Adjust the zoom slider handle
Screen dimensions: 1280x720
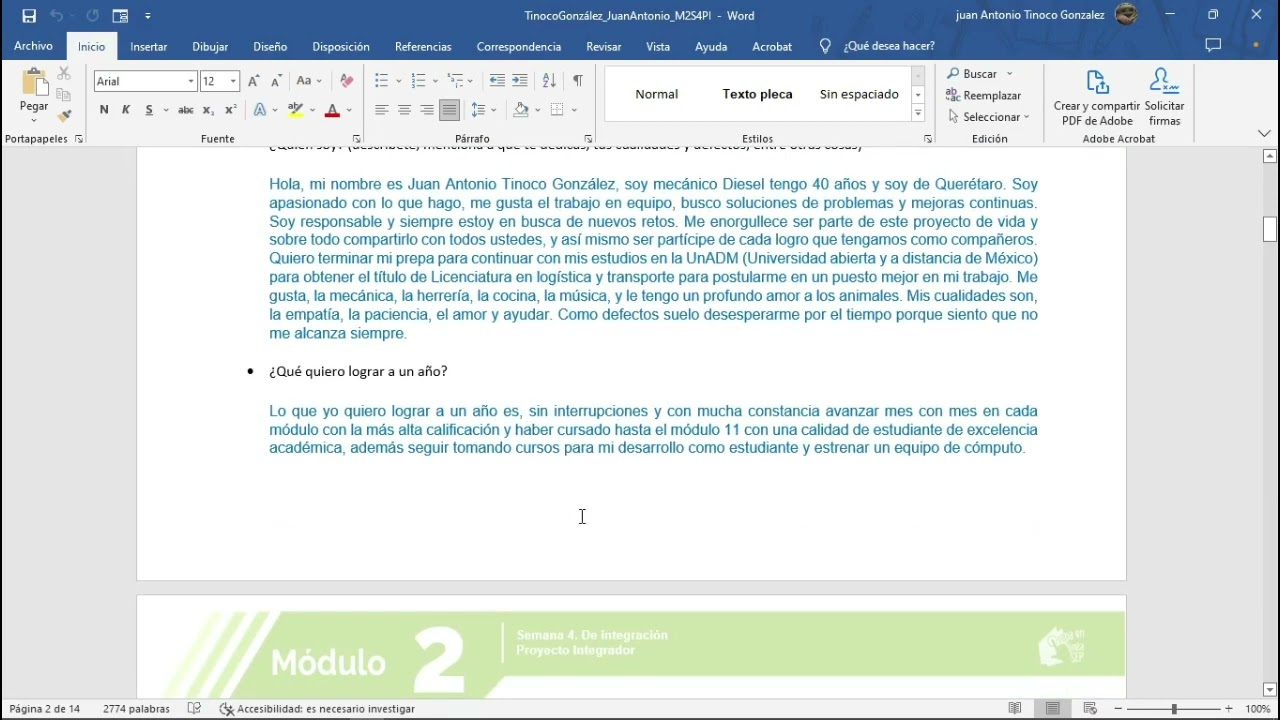1174,708
